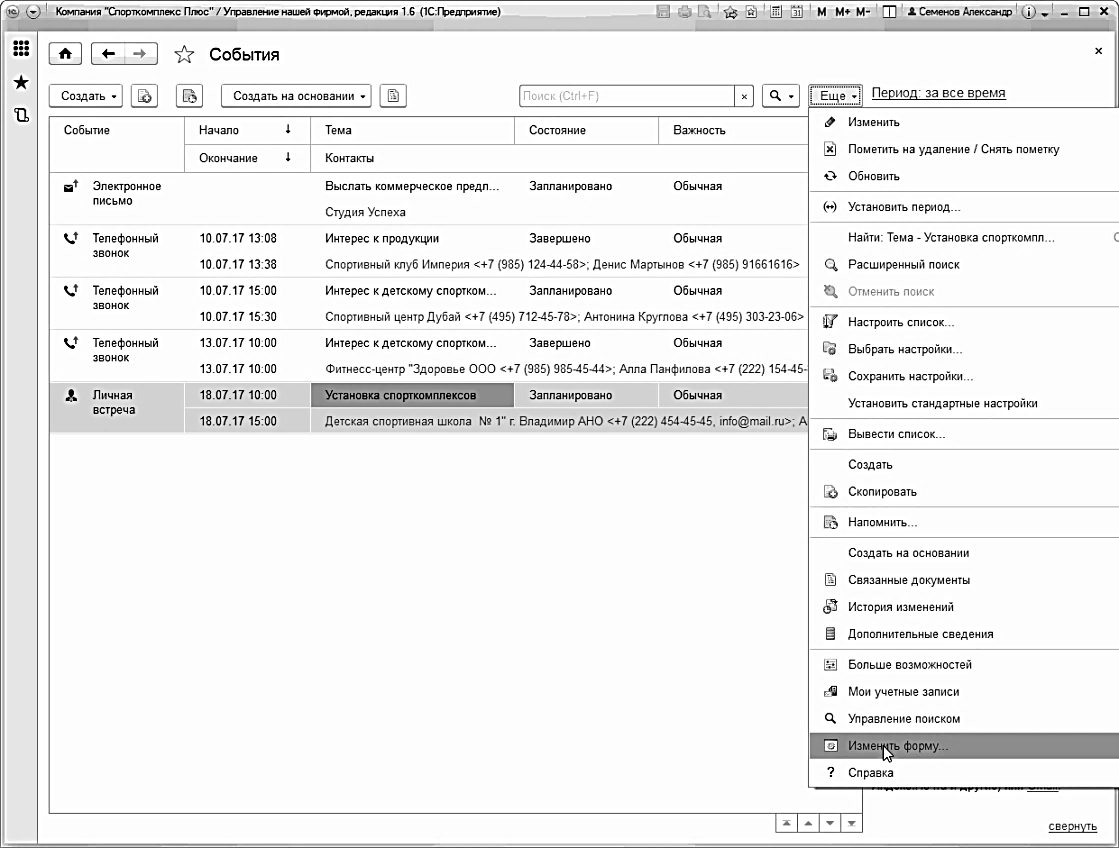Clear the search field with the x
The image size is (1119, 848).
(744, 96)
